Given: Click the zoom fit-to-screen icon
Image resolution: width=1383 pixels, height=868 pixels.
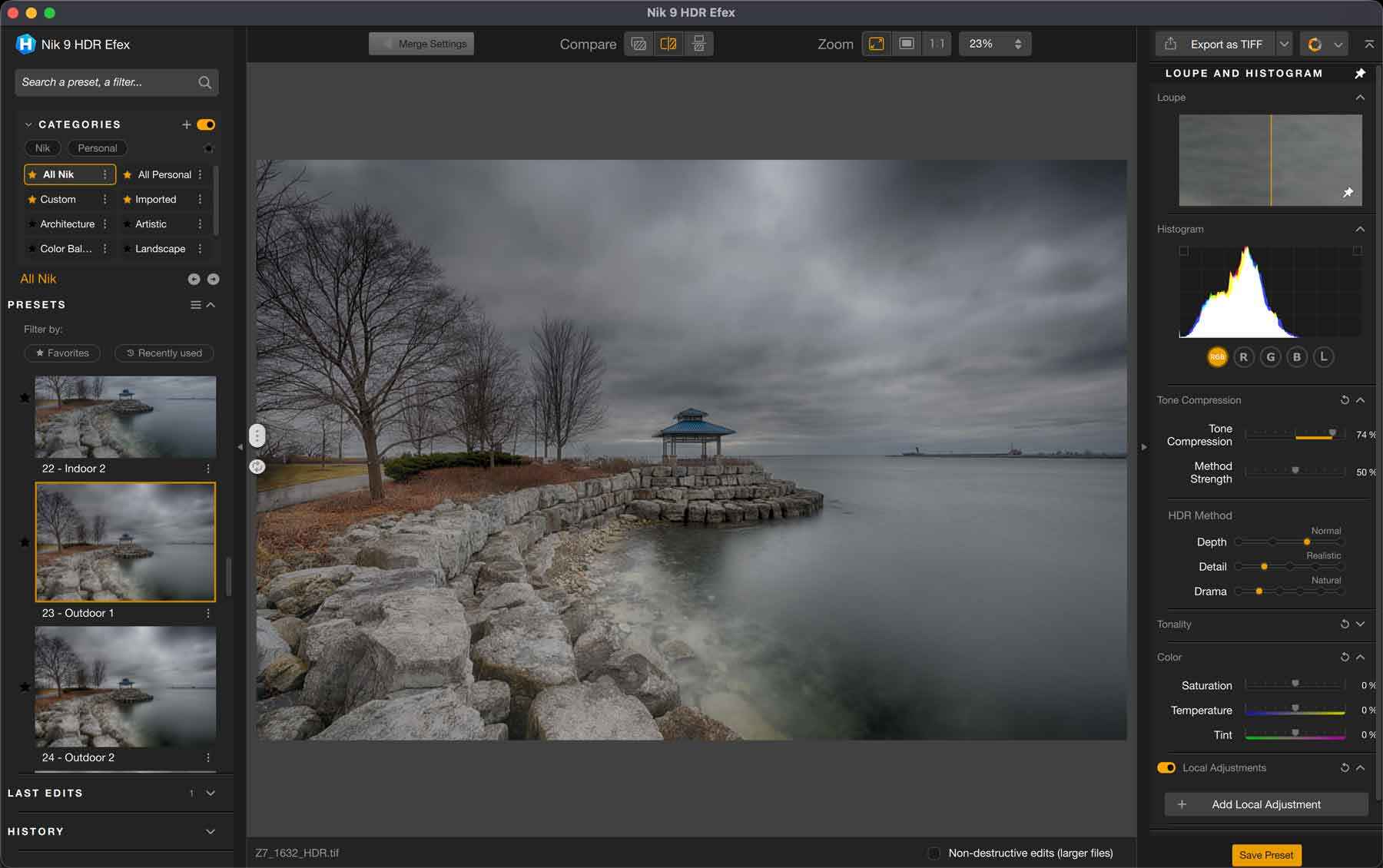Looking at the screenshot, I should click(876, 44).
